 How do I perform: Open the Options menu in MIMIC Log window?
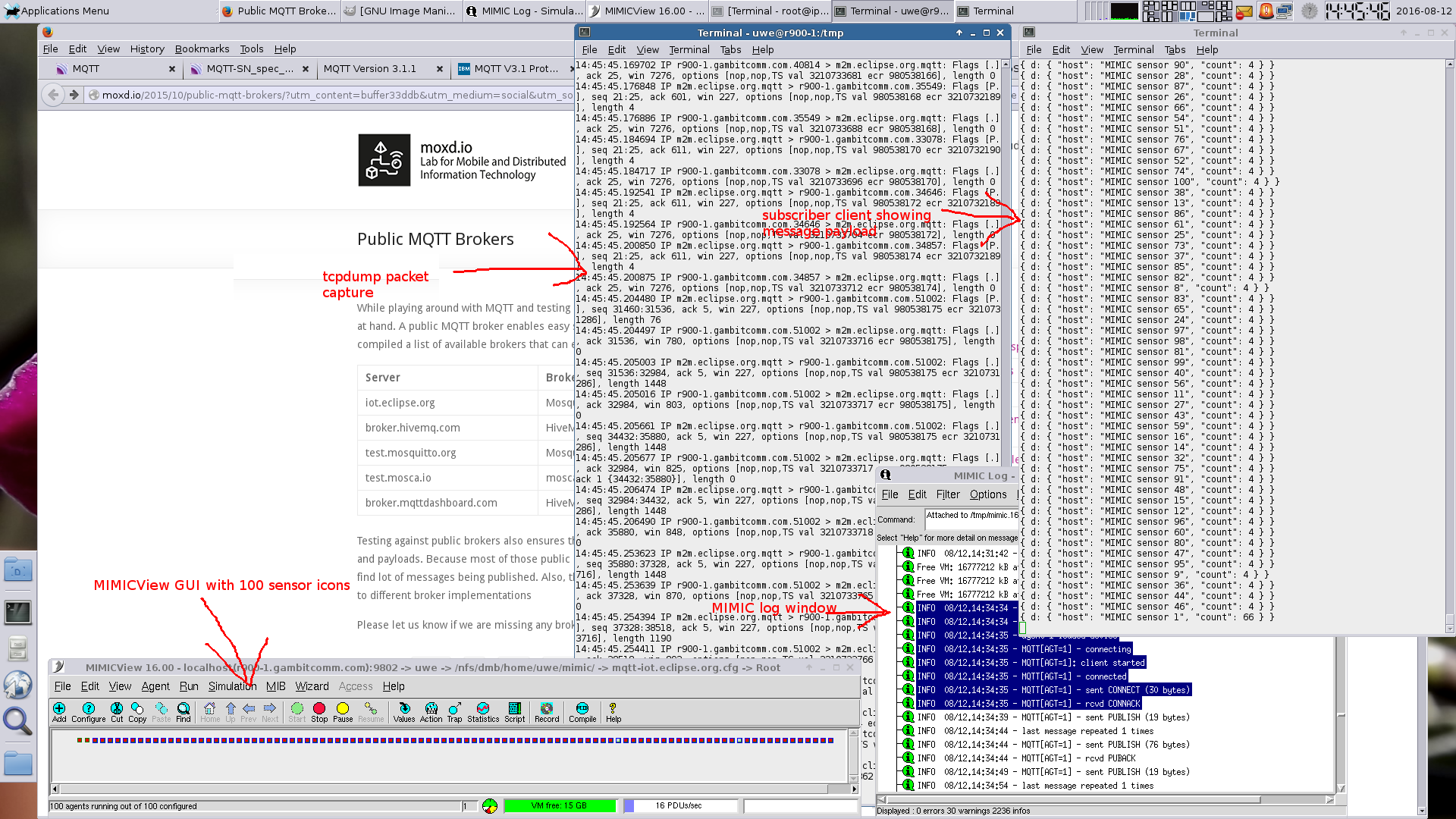pyautogui.click(x=988, y=494)
